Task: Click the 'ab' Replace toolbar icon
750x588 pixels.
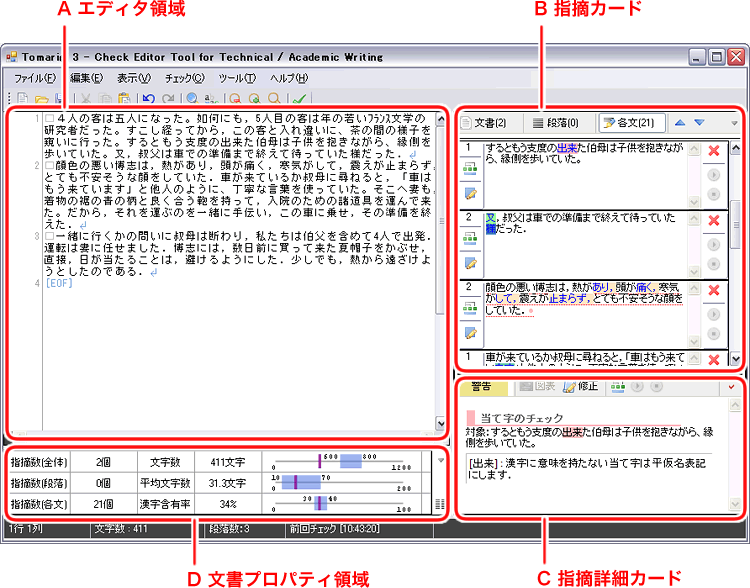Action: 211,99
